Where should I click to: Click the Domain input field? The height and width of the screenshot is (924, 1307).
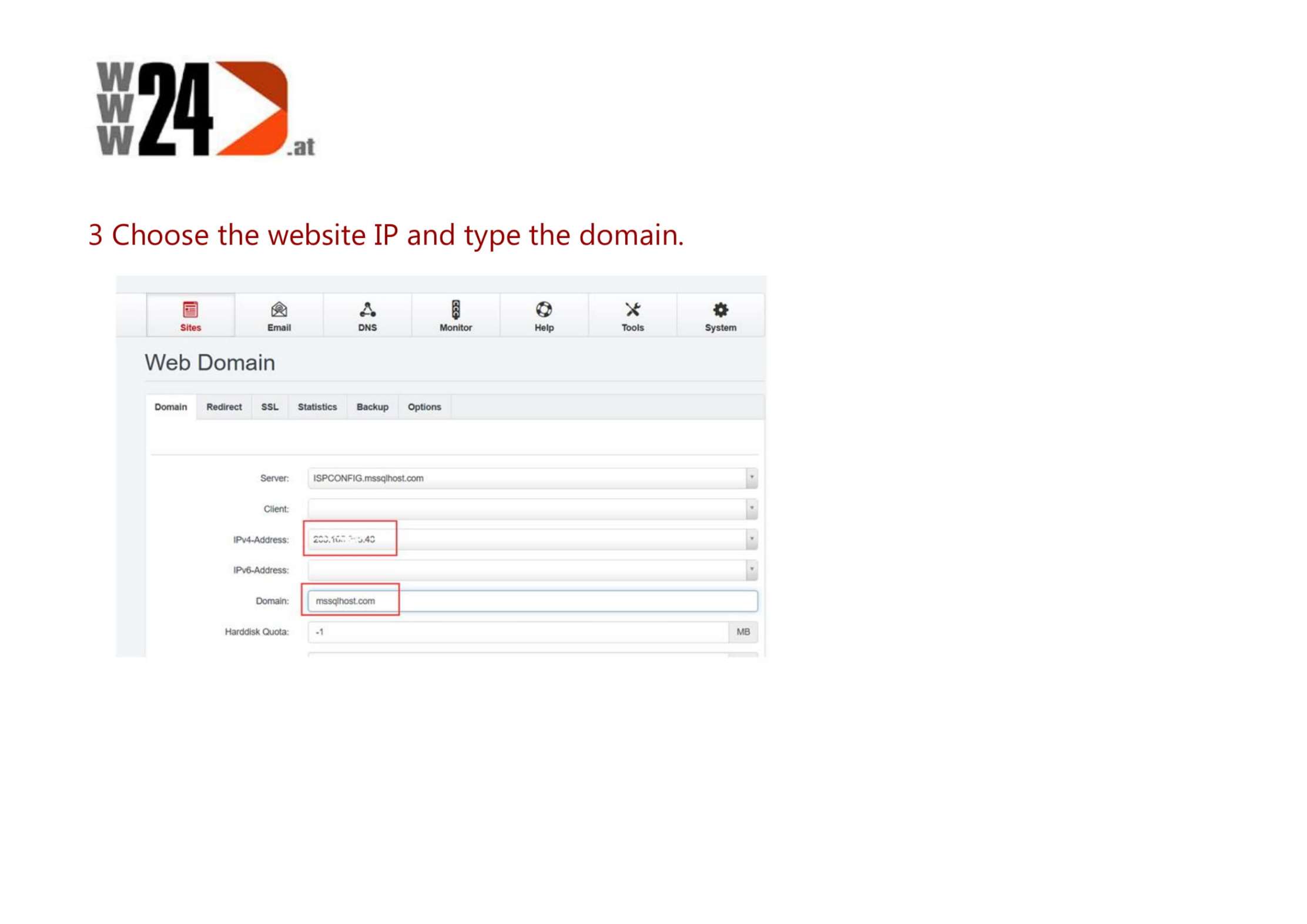point(532,601)
